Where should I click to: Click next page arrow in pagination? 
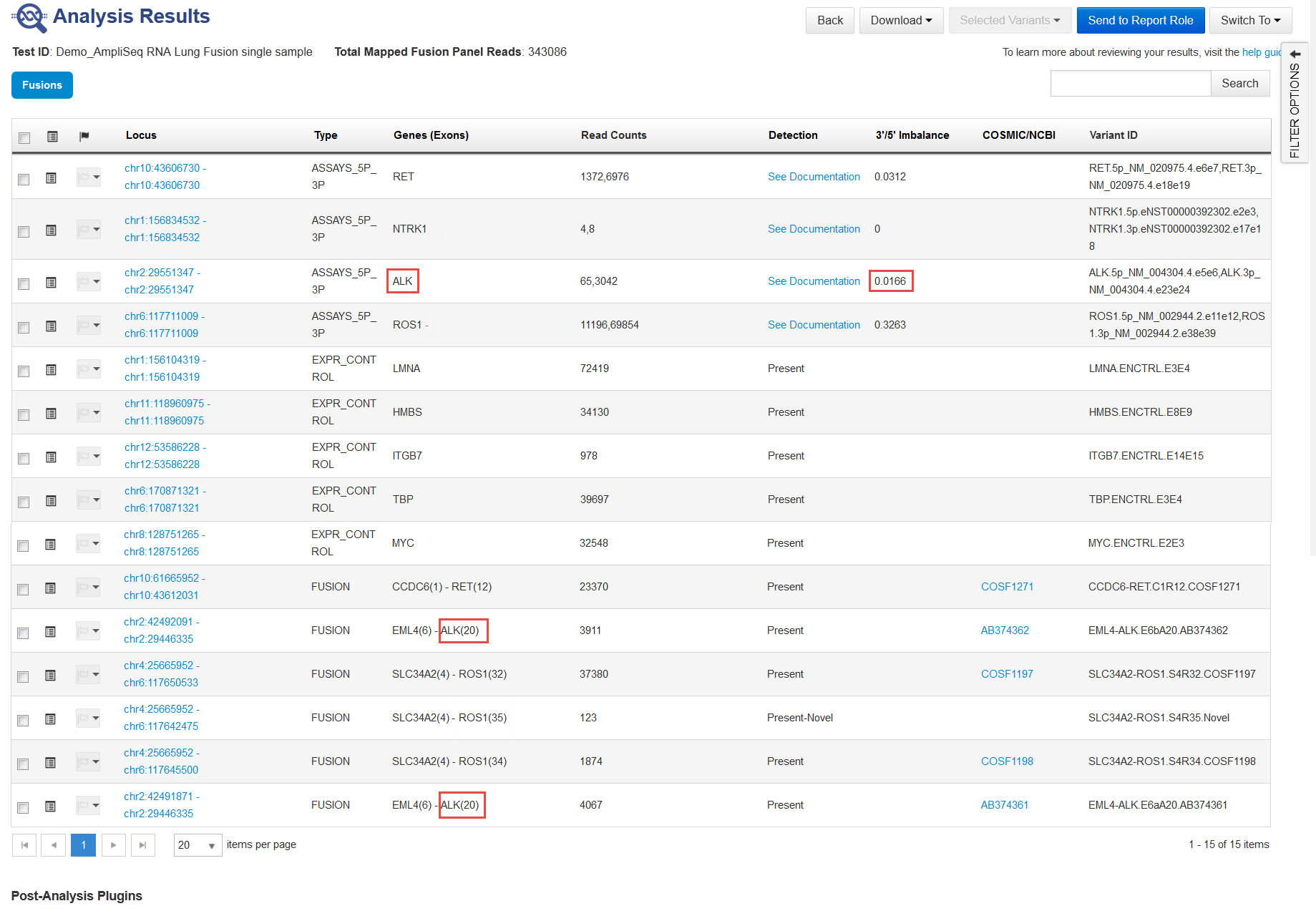(113, 845)
